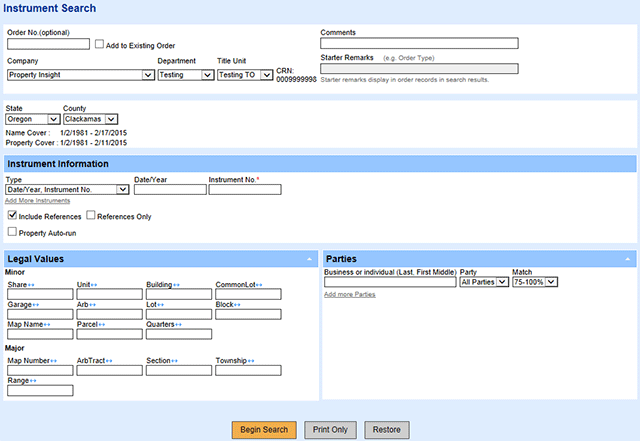Viewport: 640px width, 441px height.
Task: Tick the References Only checkbox
Action: [x=91, y=215]
